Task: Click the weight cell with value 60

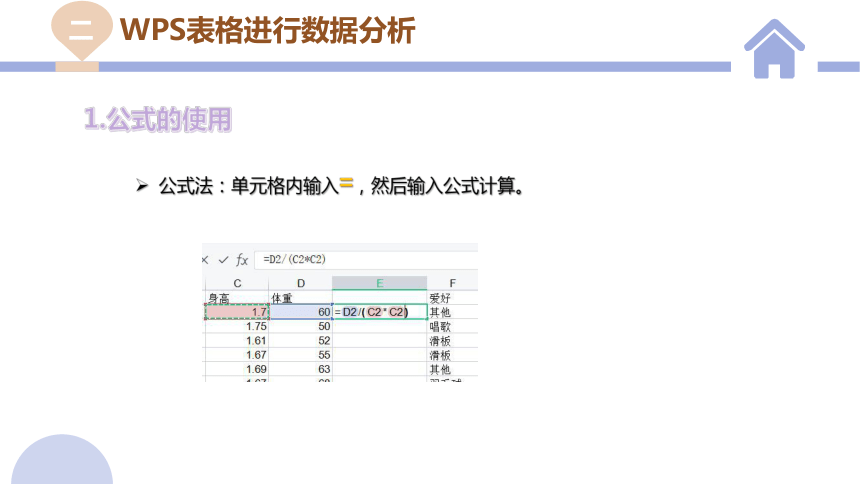Action: point(301,312)
